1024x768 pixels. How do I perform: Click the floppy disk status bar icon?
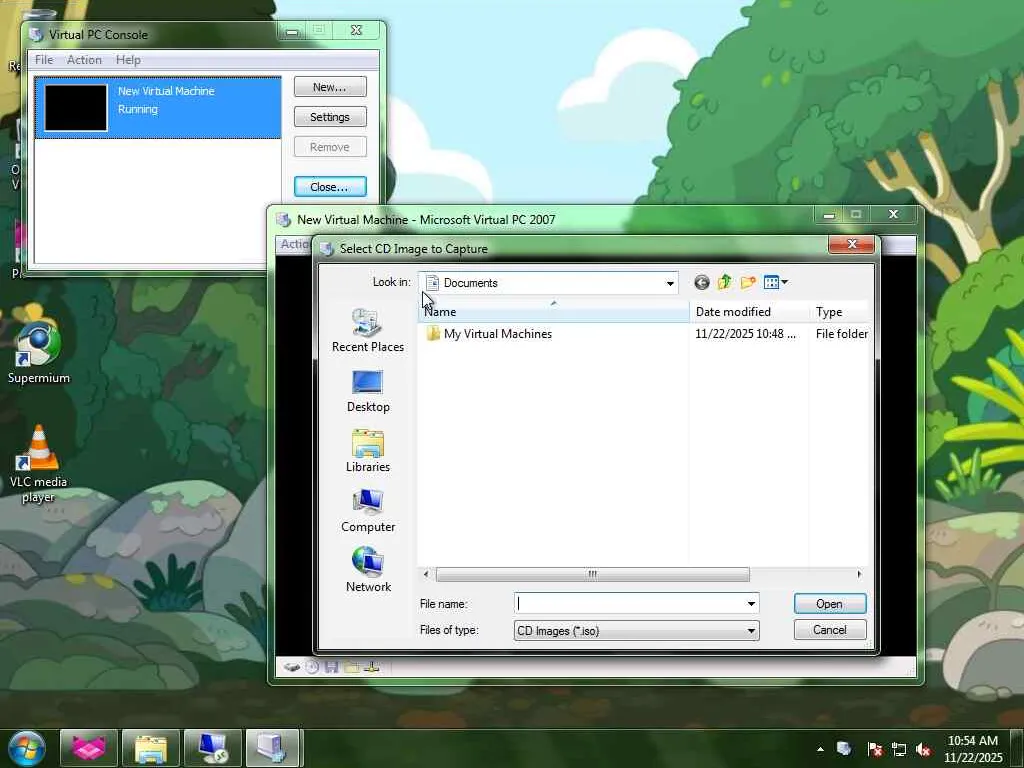pyautogui.click(x=331, y=667)
